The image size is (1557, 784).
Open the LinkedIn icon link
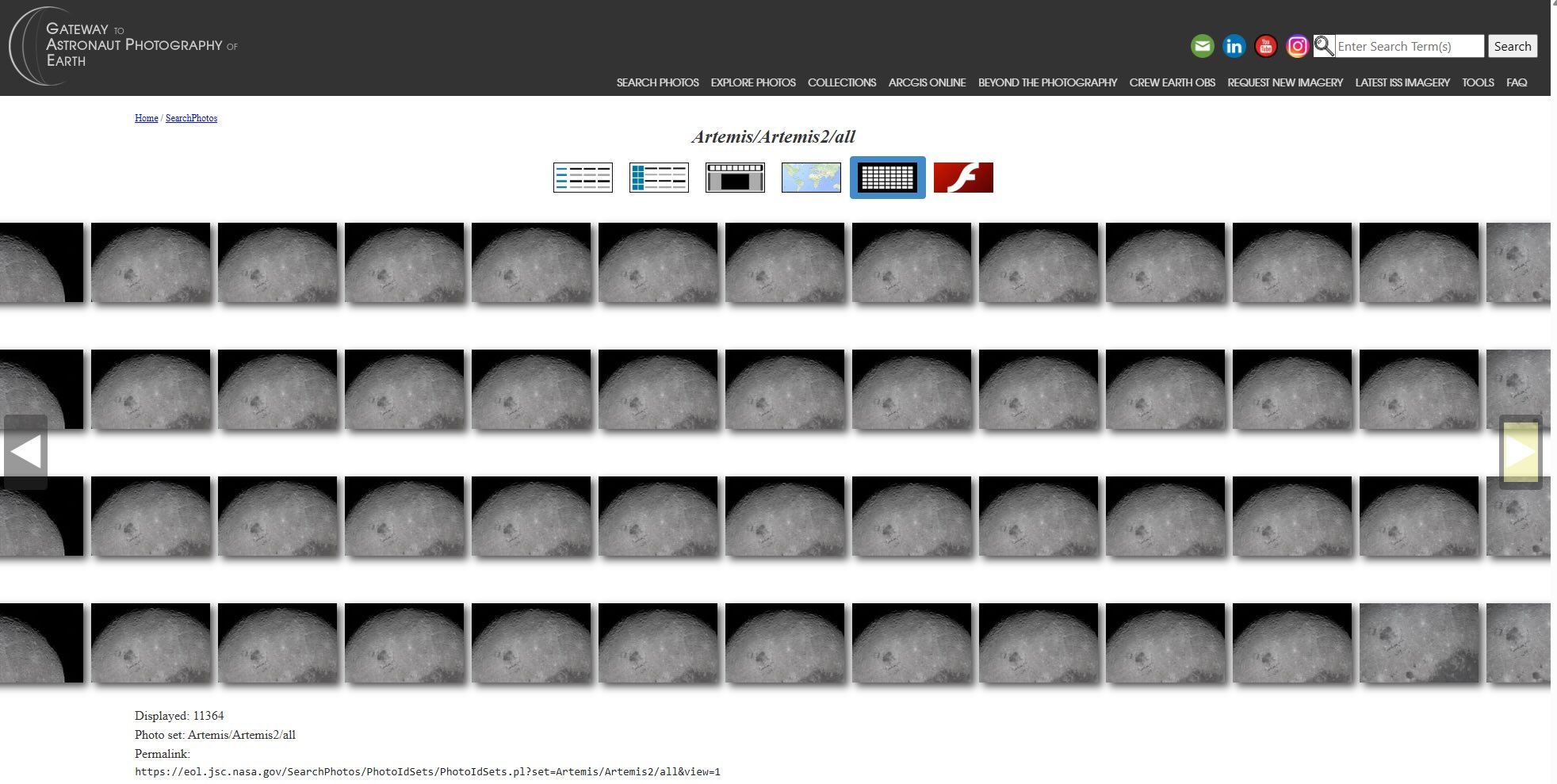(x=1234, y=46)
